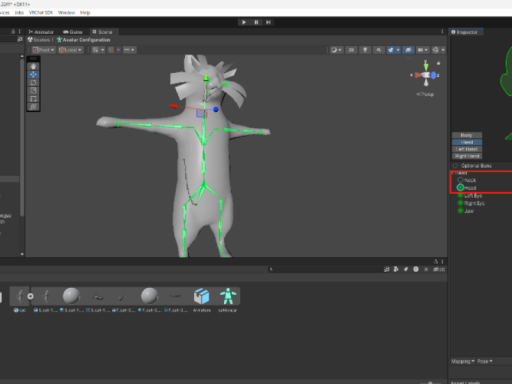The height and width of the screenshot is (384, 512).
Task: Click Scenes breadcrumb in scene view
Action: [39, 40]
